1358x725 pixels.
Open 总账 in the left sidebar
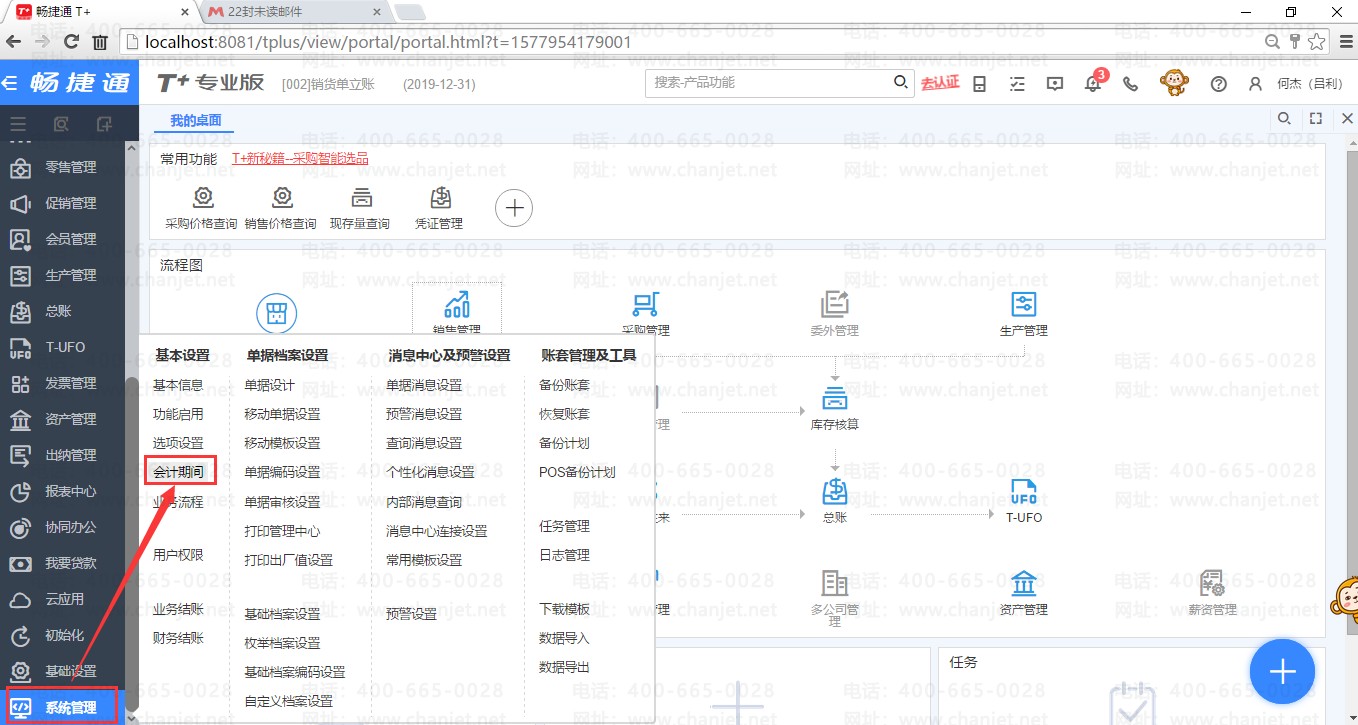tap(58, 311)
